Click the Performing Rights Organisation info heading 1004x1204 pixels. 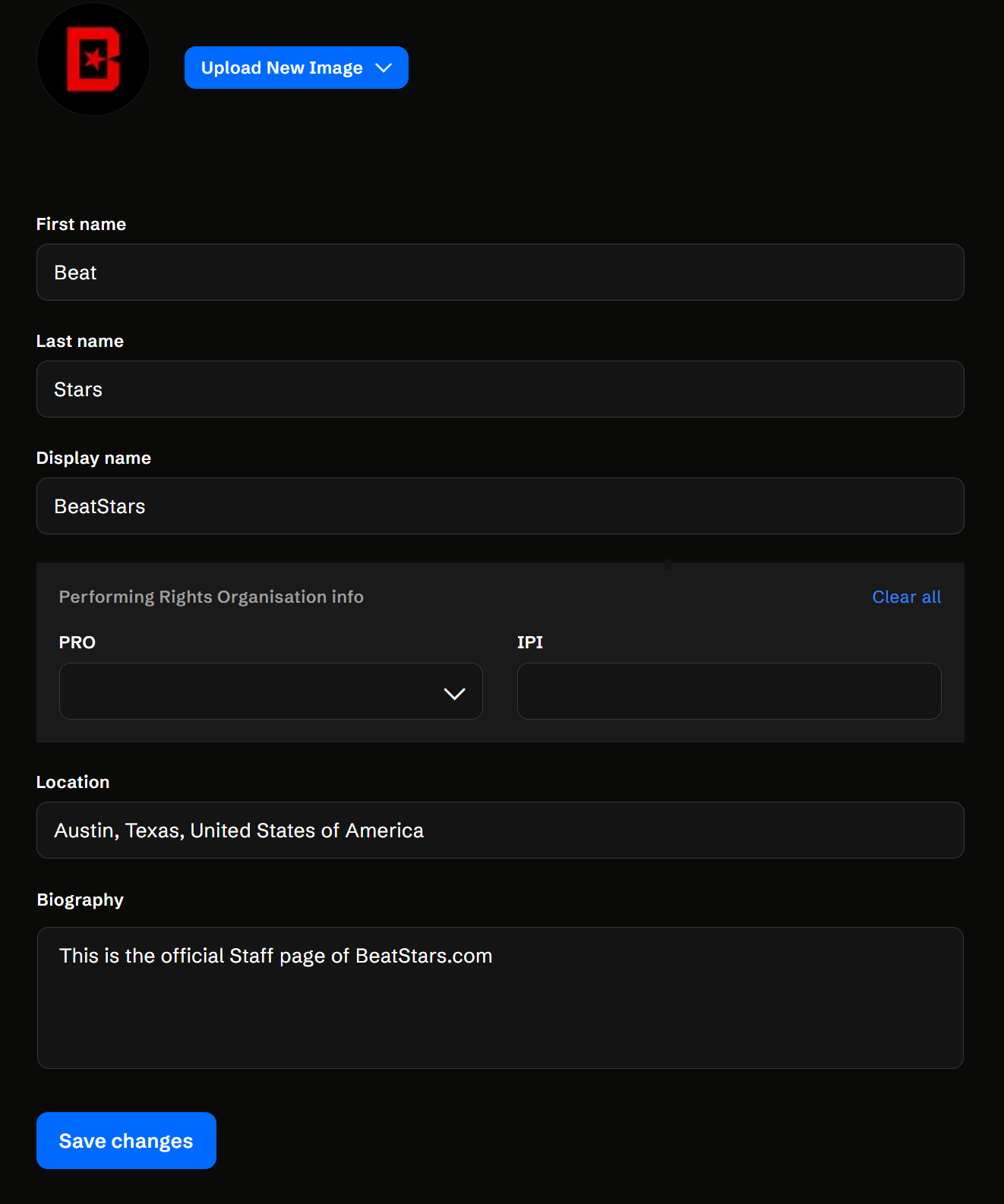click(211, 597)
